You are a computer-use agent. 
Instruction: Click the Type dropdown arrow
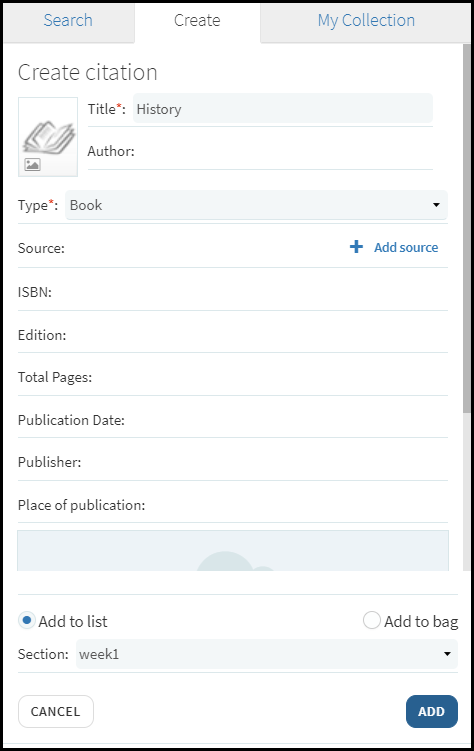pyautogui.click(x=436, y=205)
